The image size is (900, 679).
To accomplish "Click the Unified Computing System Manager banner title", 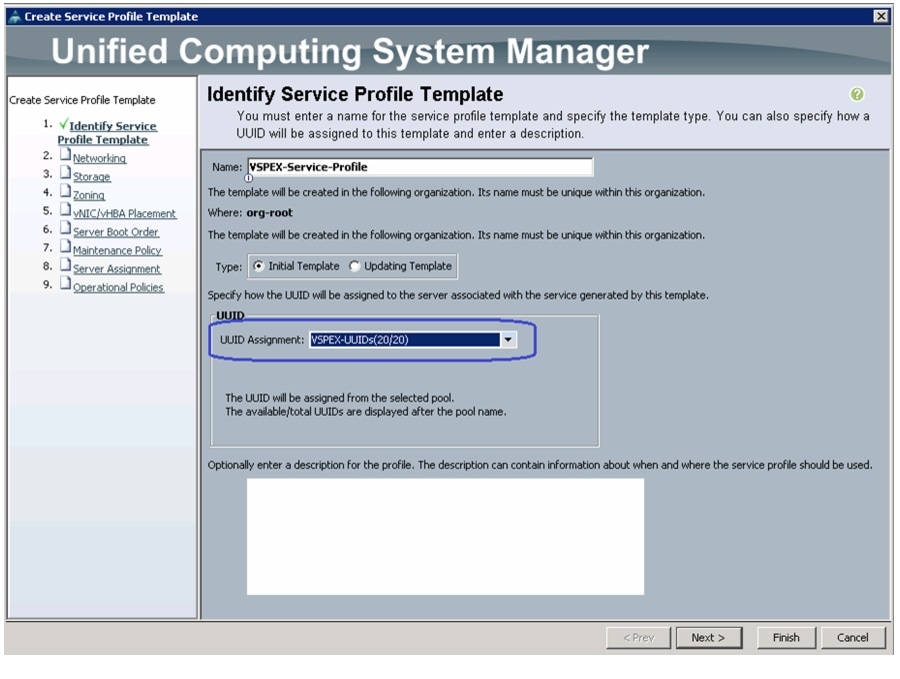I will [x=350, y=51].
